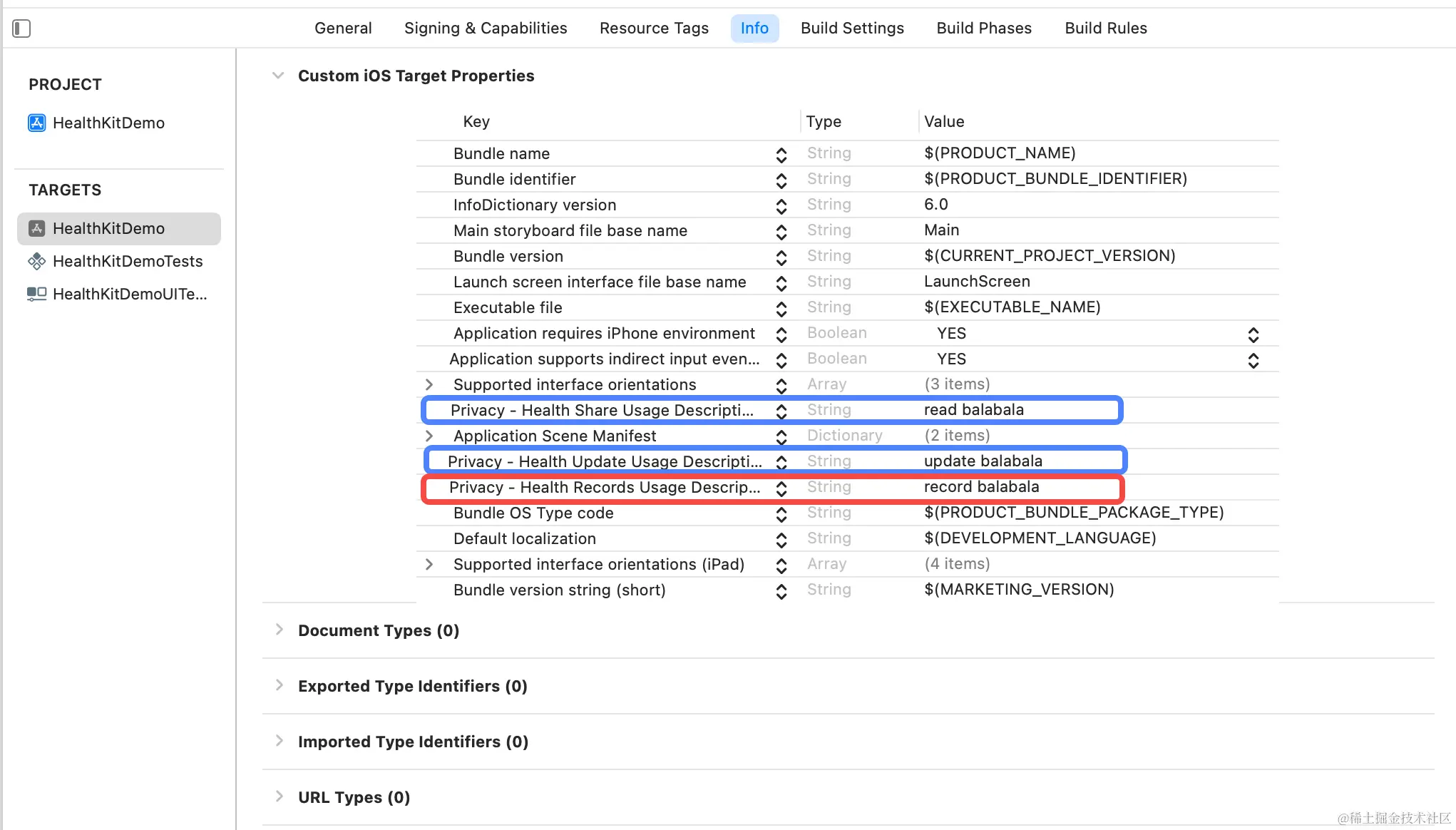Click the 'read balabala' value field
Image resolution: width=1456 pixels, height=830 pixels.
click(x=973, y=410)
